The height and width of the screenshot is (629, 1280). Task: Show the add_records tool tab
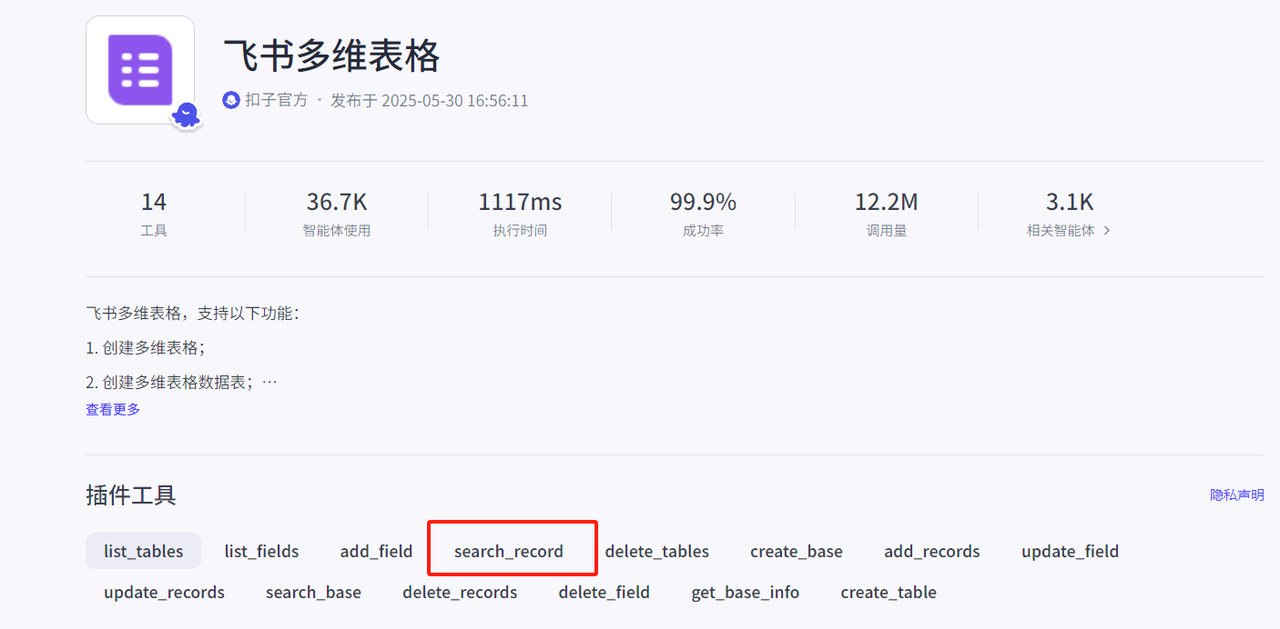coord(932,551)
